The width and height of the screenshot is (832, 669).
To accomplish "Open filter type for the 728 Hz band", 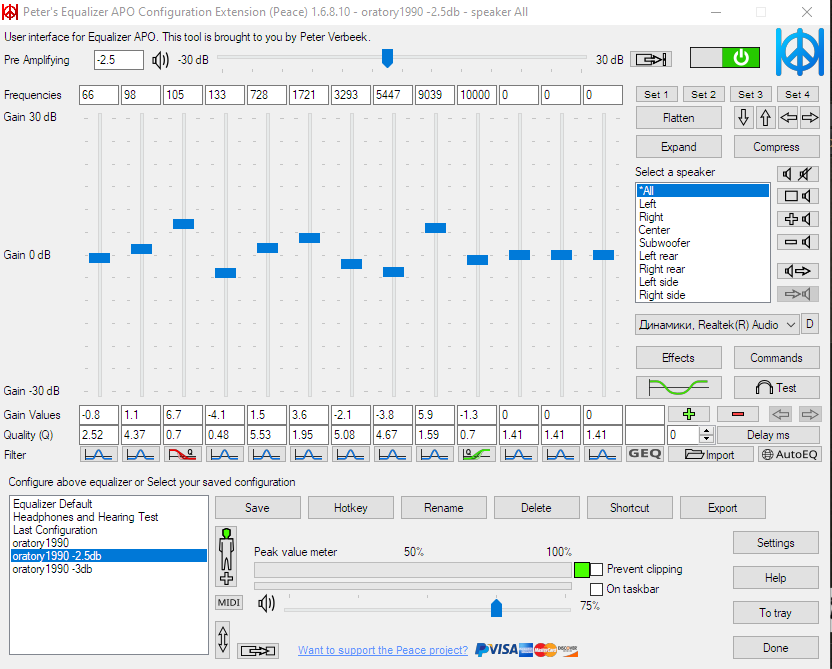I will click(266, 454).
